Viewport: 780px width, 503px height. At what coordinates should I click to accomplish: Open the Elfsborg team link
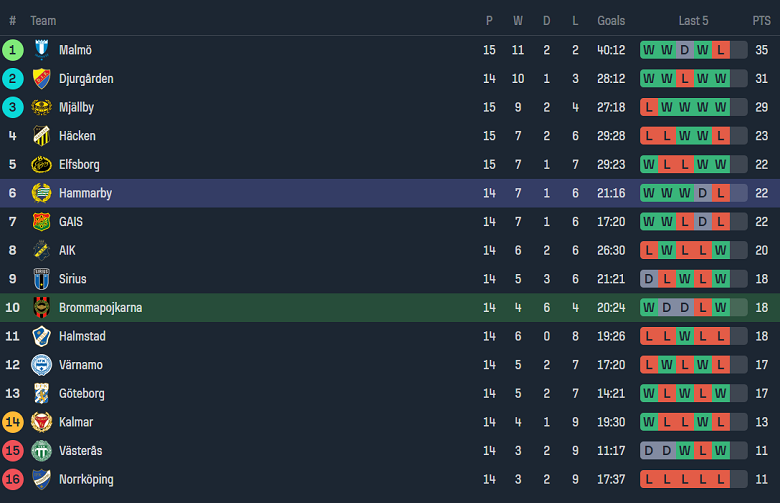79,164
